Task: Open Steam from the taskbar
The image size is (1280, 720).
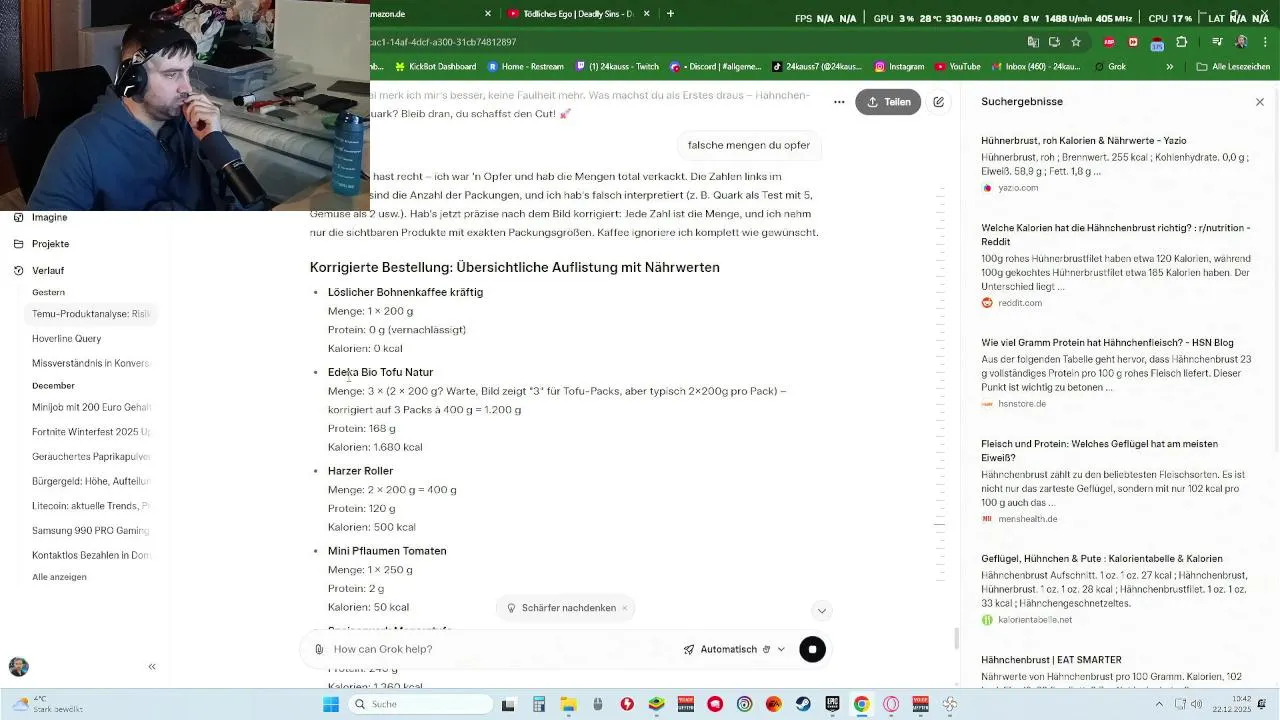Action: 803,704
